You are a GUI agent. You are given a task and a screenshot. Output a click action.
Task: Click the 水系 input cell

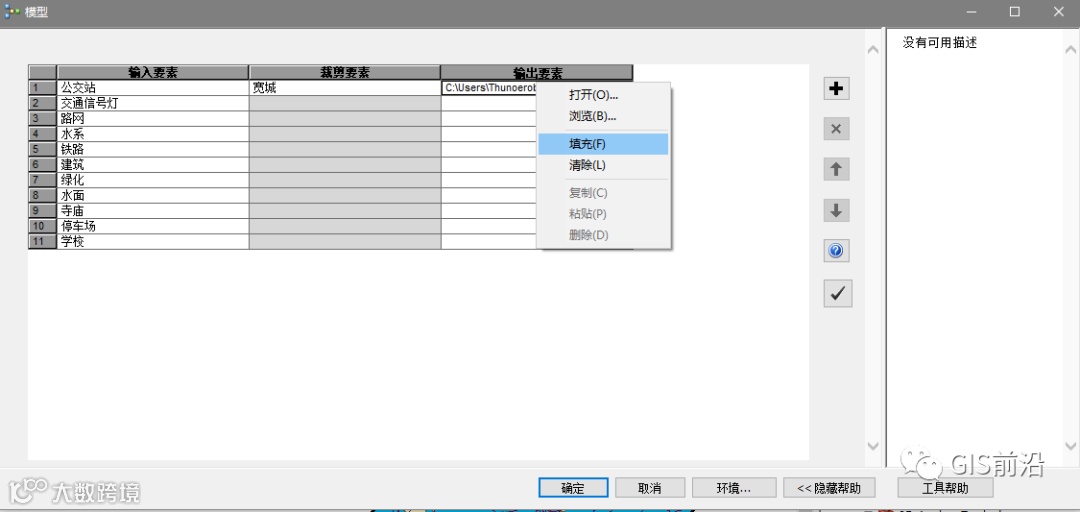153,134
